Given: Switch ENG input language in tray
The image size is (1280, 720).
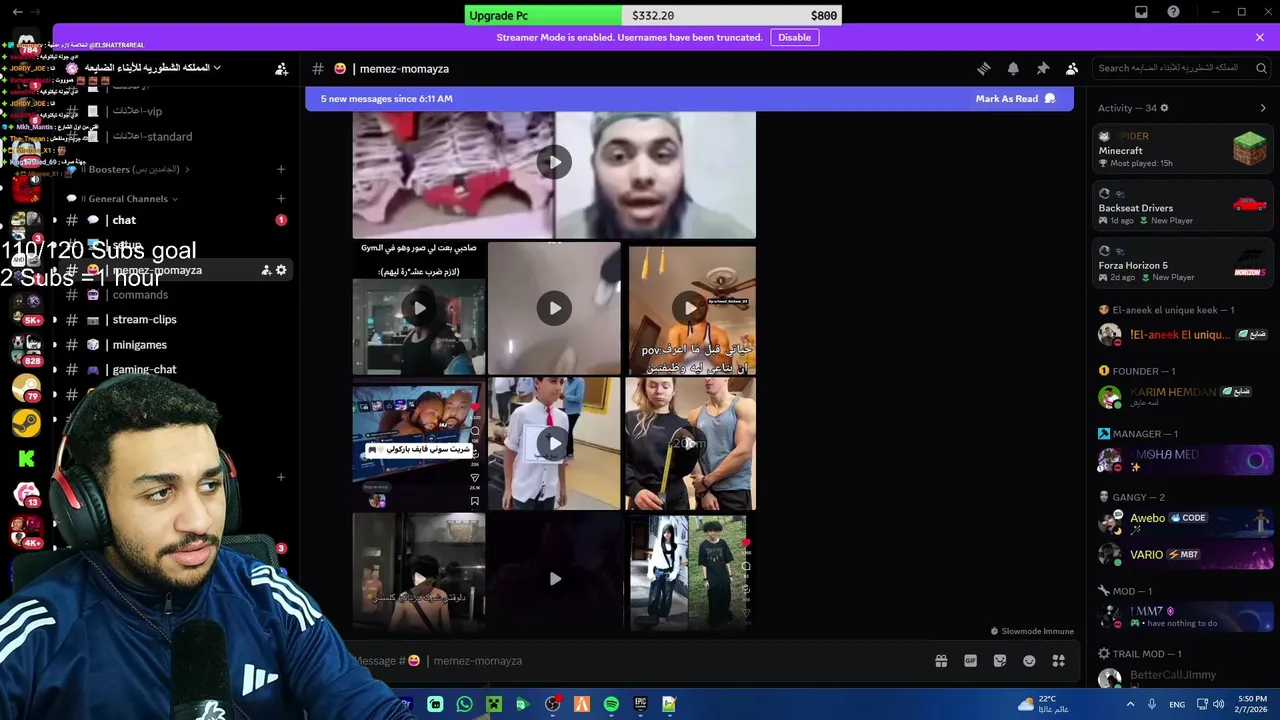Looking at the screenshot, I should 1177,704.
